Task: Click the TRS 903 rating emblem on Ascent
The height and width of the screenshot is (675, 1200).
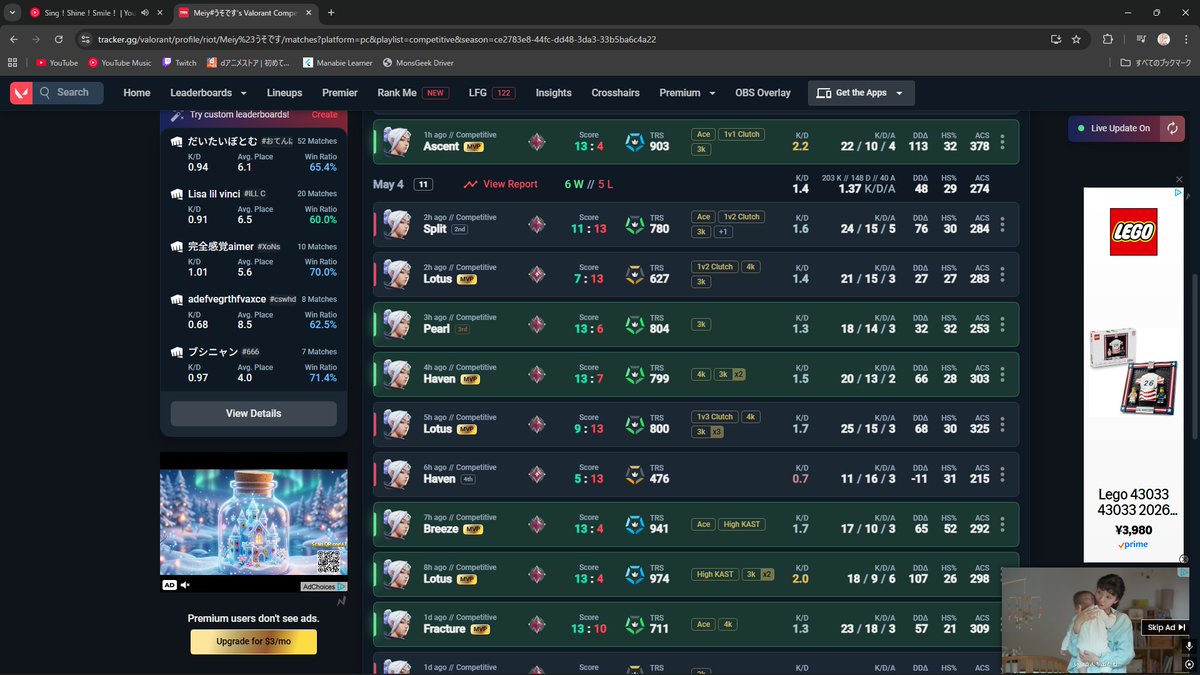Action: point(635,143)
